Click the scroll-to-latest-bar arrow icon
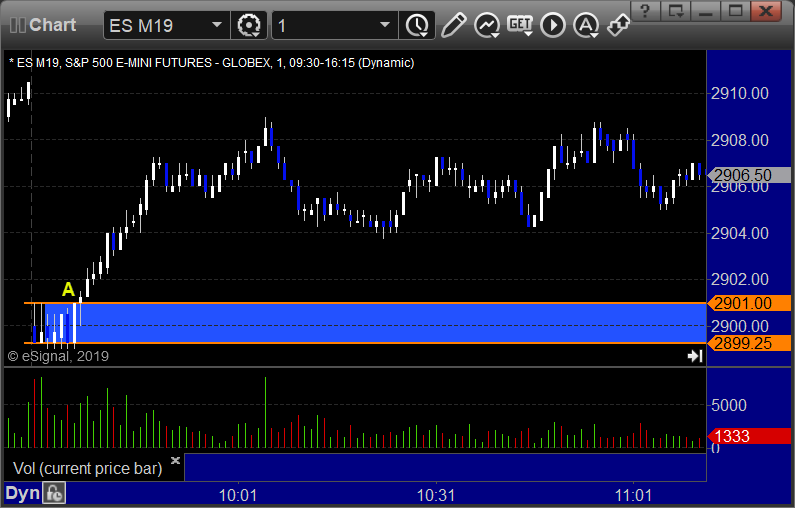This screenshot has width=795, height=508. pos(695,356)
